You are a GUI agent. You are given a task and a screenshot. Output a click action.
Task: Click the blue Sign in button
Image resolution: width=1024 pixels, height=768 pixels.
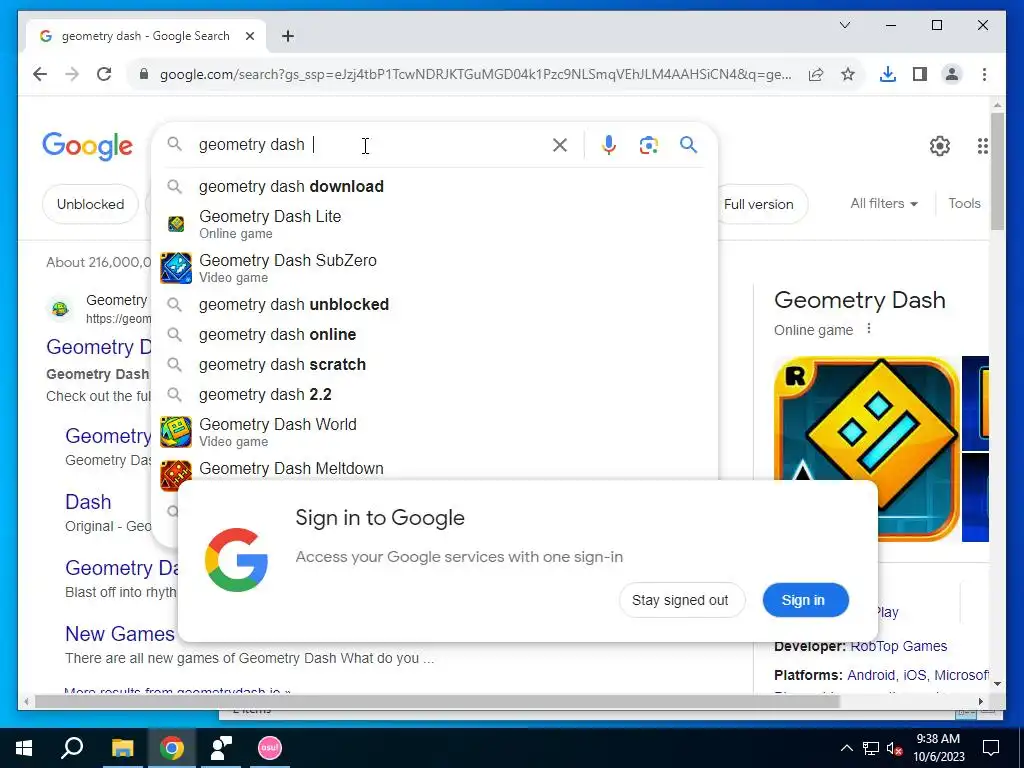click(805, 600)
